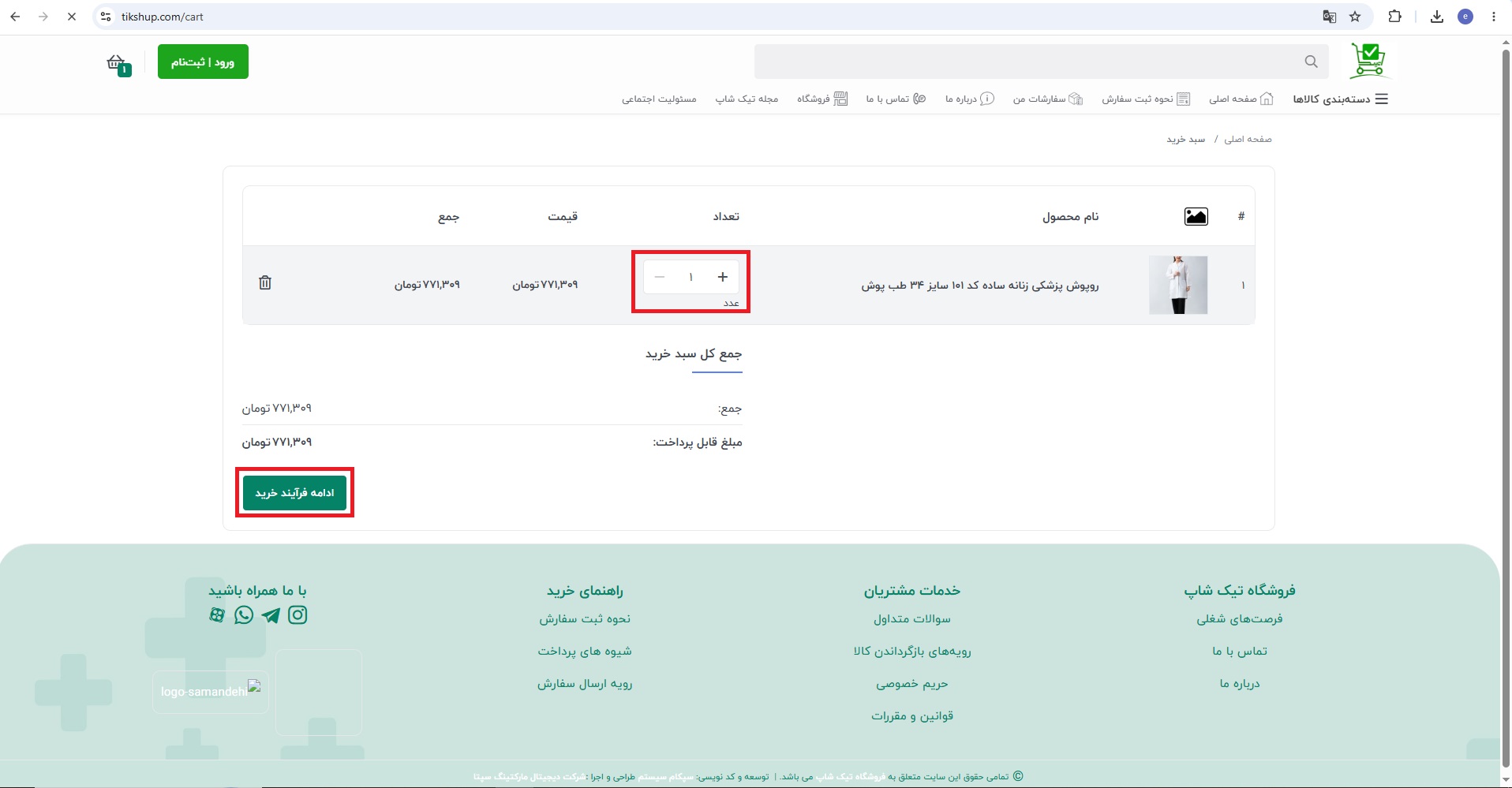Click the browser address bar URL

(163, 17)
